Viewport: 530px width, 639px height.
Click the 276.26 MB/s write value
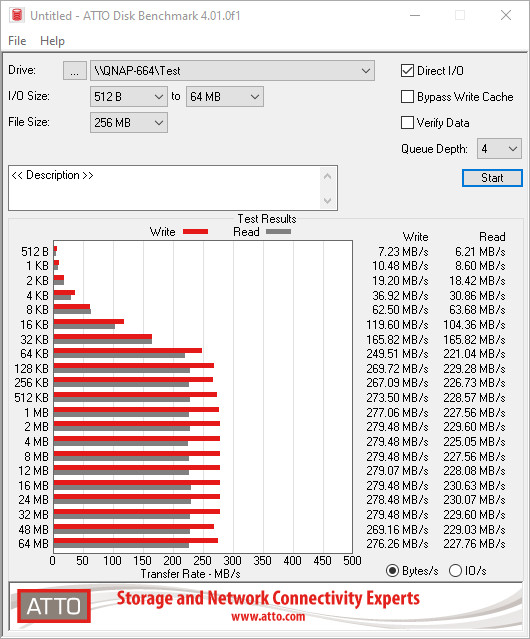(397, 544)
